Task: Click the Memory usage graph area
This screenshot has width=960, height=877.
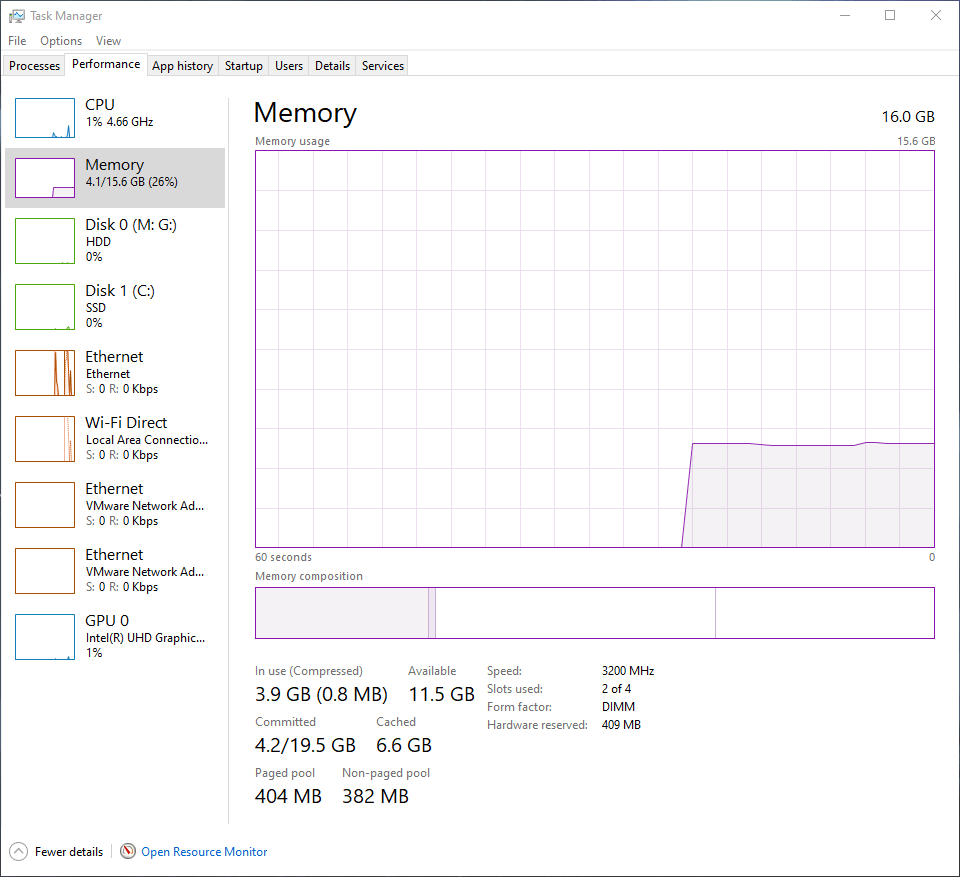Action: click(594, 349)
